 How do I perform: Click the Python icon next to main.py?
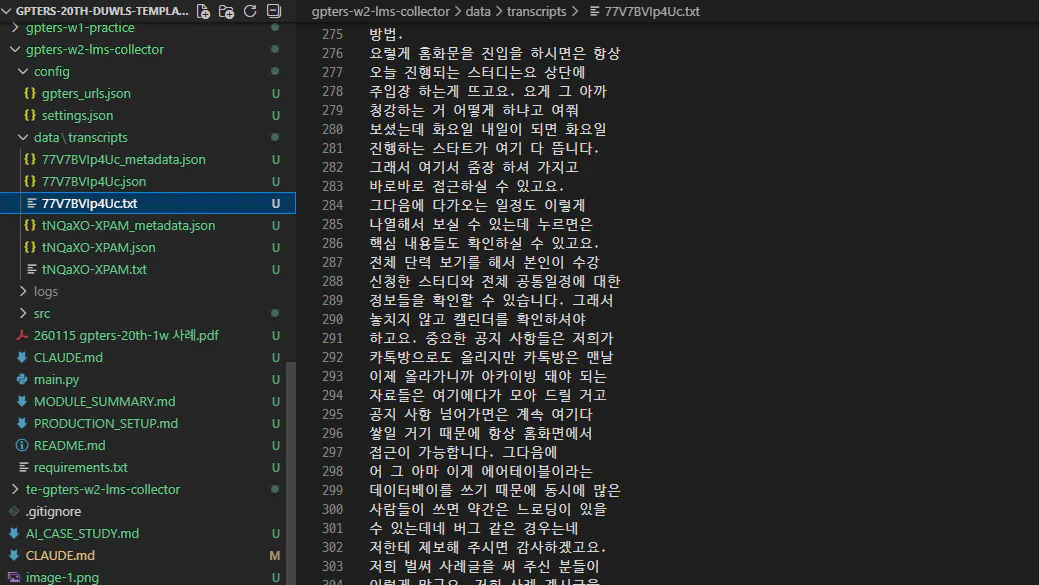22,380
